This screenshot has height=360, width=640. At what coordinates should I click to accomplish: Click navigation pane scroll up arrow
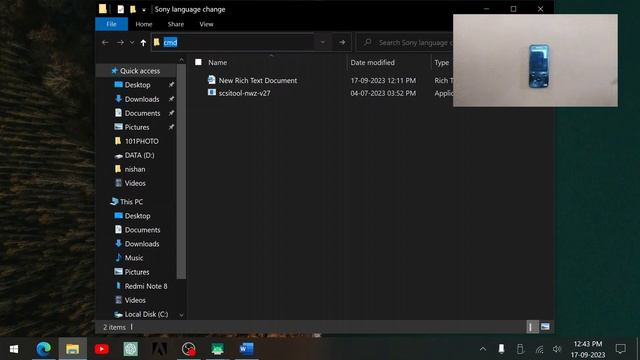click(181, 60)
